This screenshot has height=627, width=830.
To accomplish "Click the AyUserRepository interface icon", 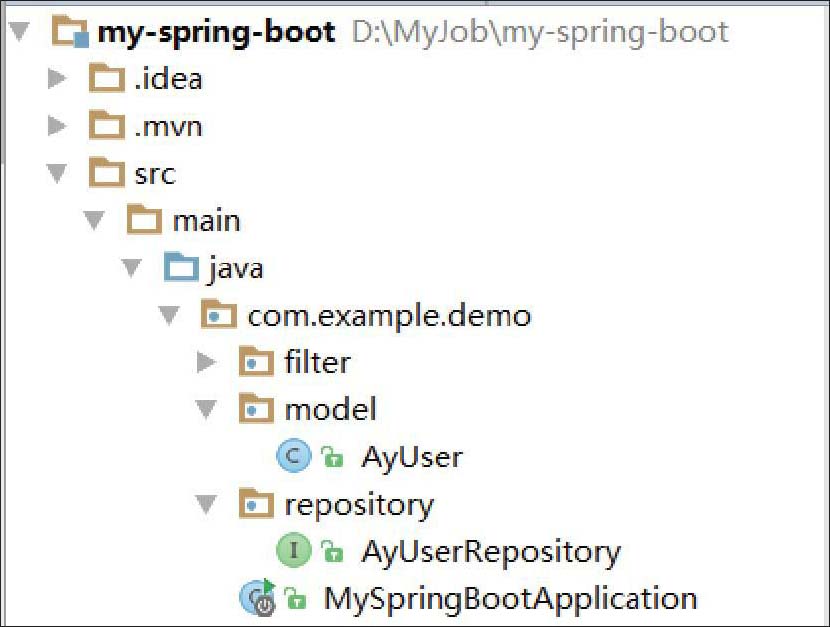I will point(293,550).
